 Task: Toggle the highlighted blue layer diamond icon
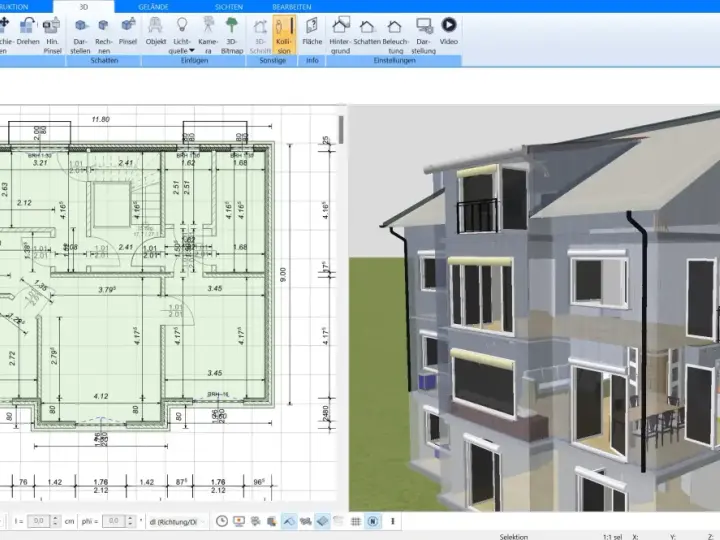click(322, 521)
